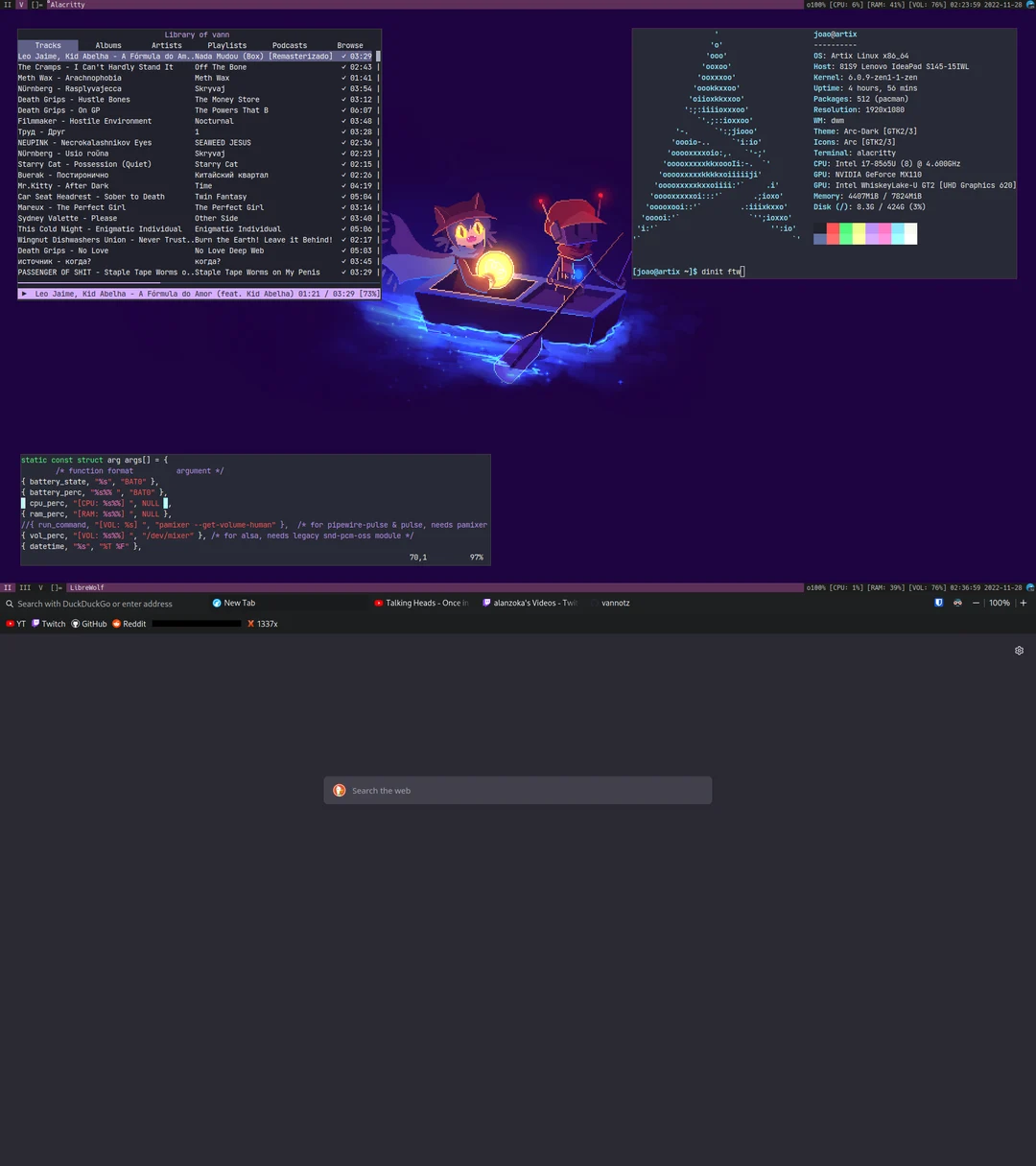1036x1166 pixels.
Task: Open the GitHub bookmark
Action: click(89, 624)
